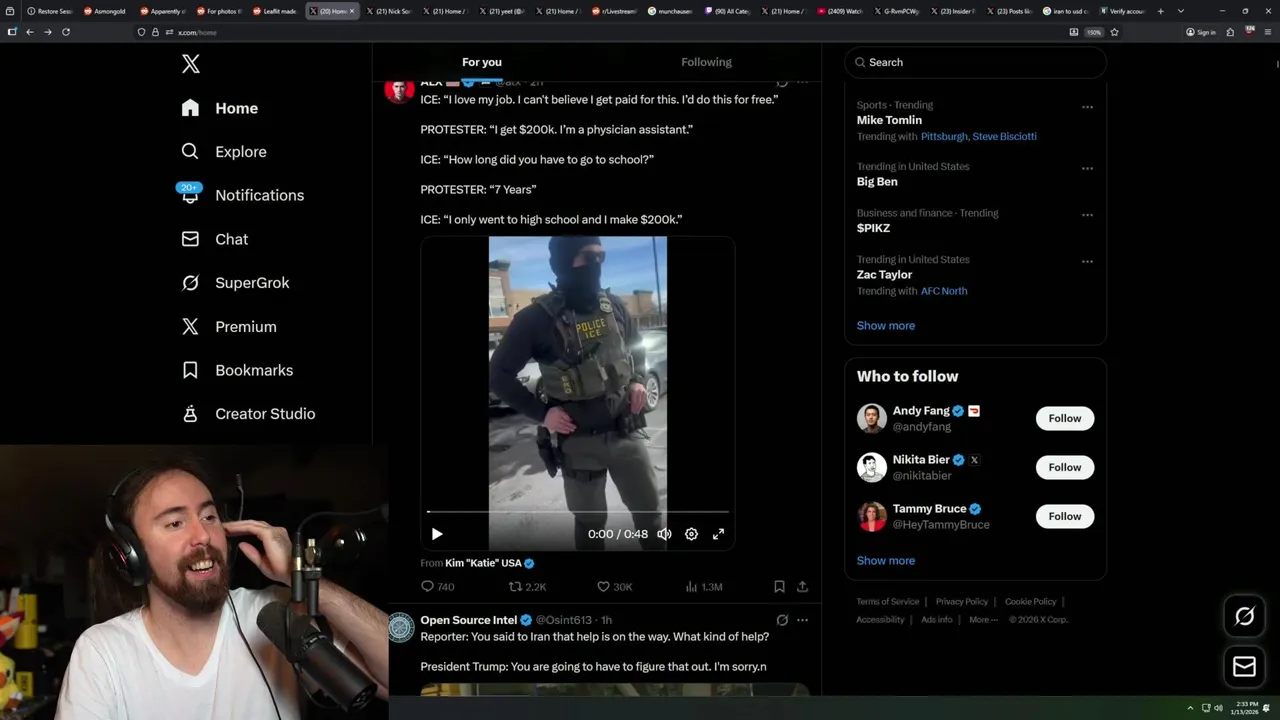
Task: Go forward in the browser
Action: [47, 32]
